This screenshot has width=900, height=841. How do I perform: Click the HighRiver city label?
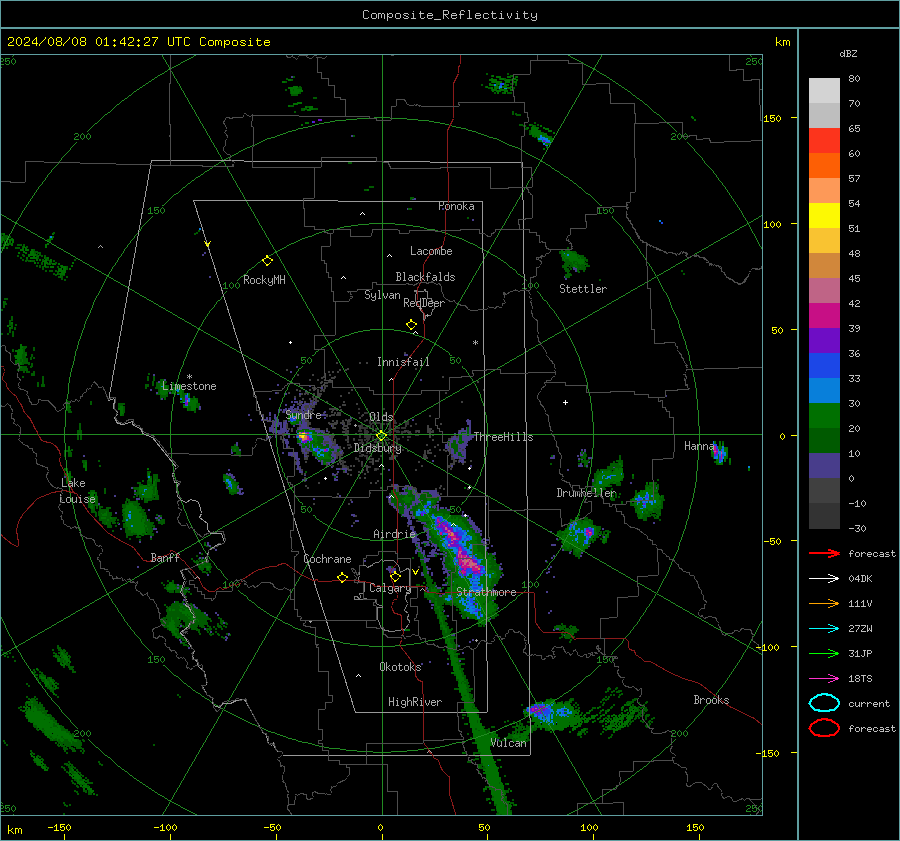tap(415, 702)
